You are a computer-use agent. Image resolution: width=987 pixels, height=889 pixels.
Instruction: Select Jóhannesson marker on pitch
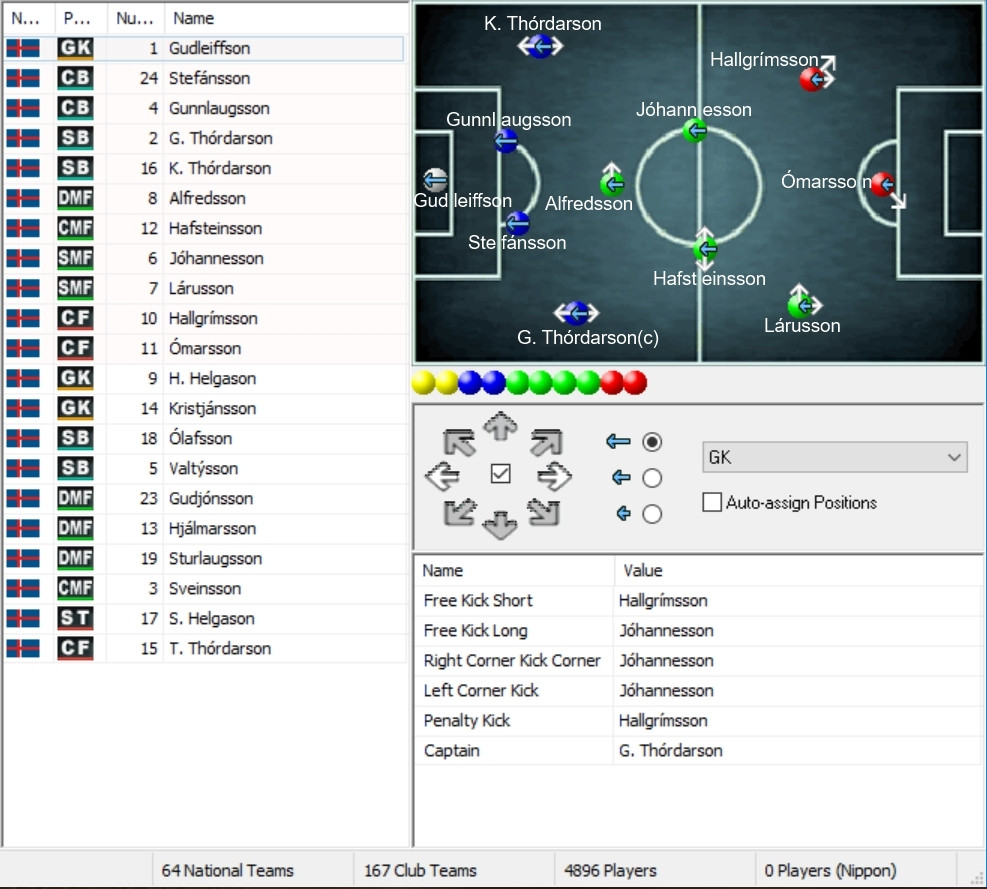(x=695, y=131)
